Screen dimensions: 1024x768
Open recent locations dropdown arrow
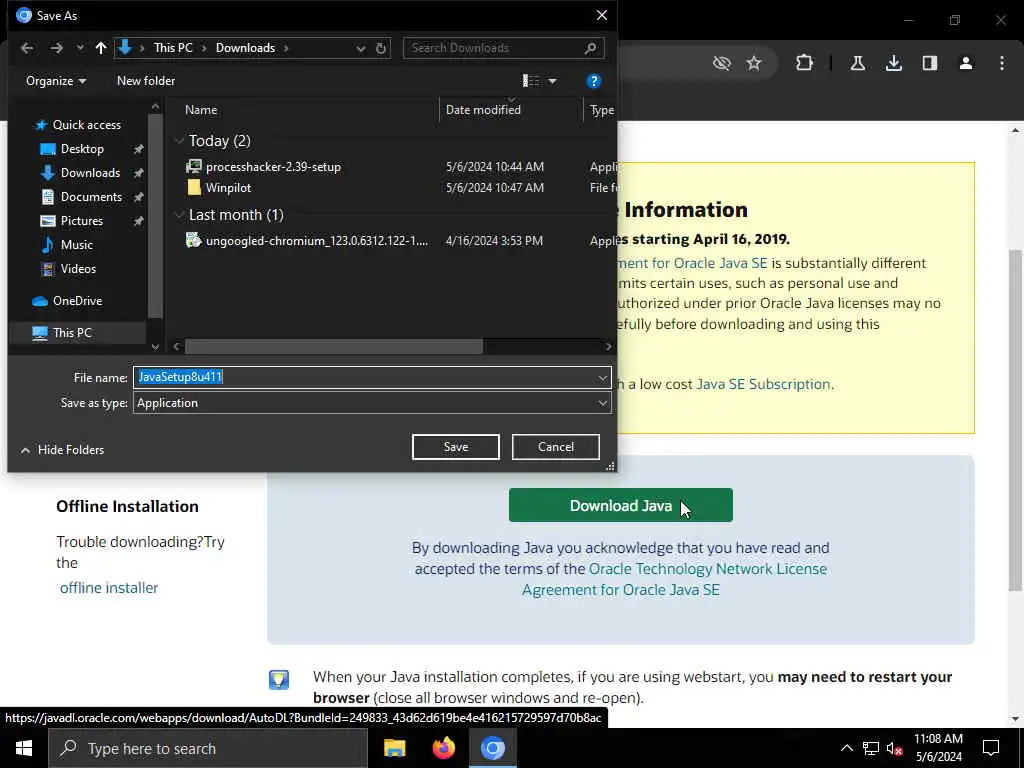(x=80, y=48)
